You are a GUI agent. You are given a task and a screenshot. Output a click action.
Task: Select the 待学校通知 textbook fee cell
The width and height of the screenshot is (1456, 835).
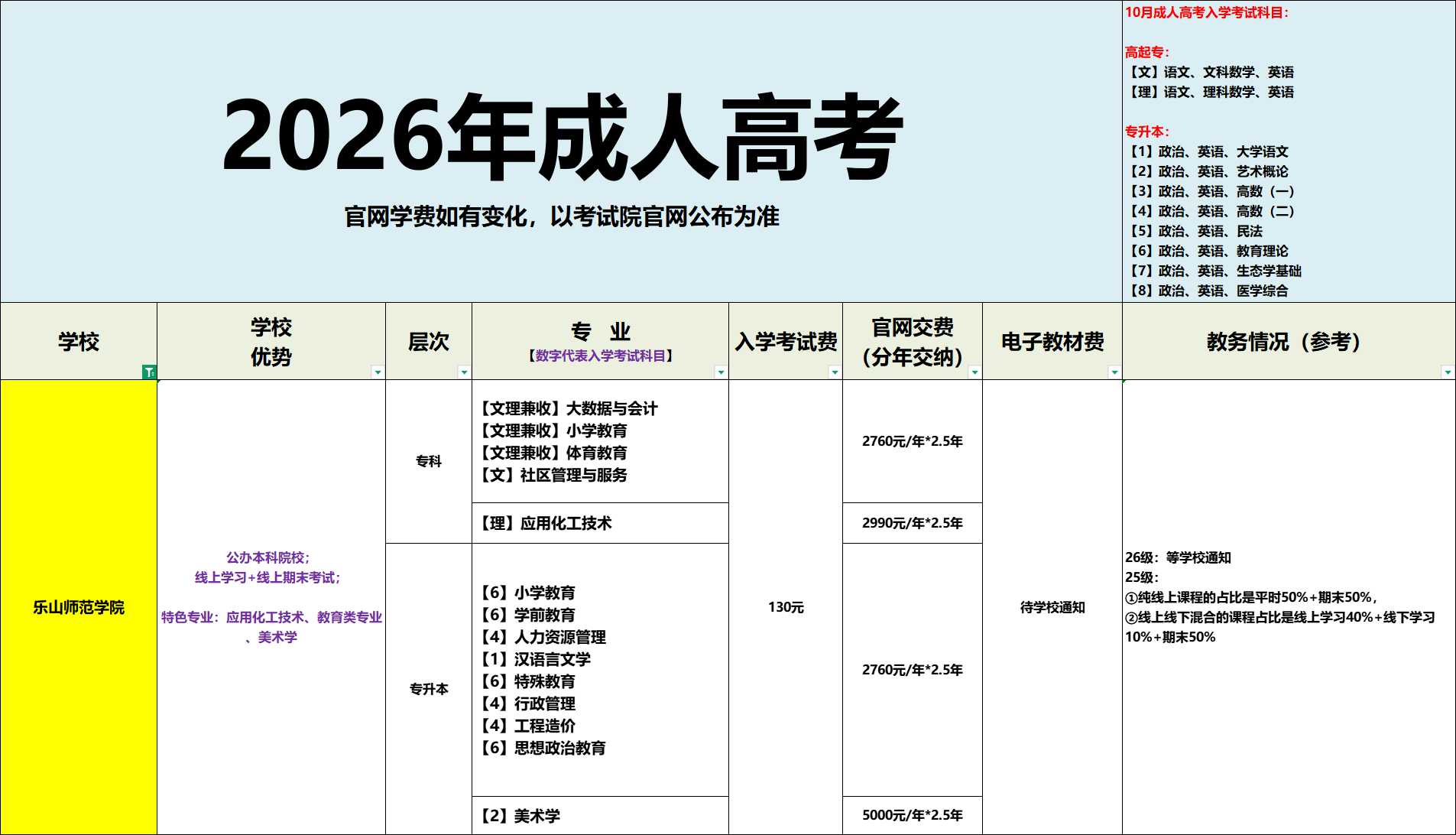click(x=1052, y=607)
